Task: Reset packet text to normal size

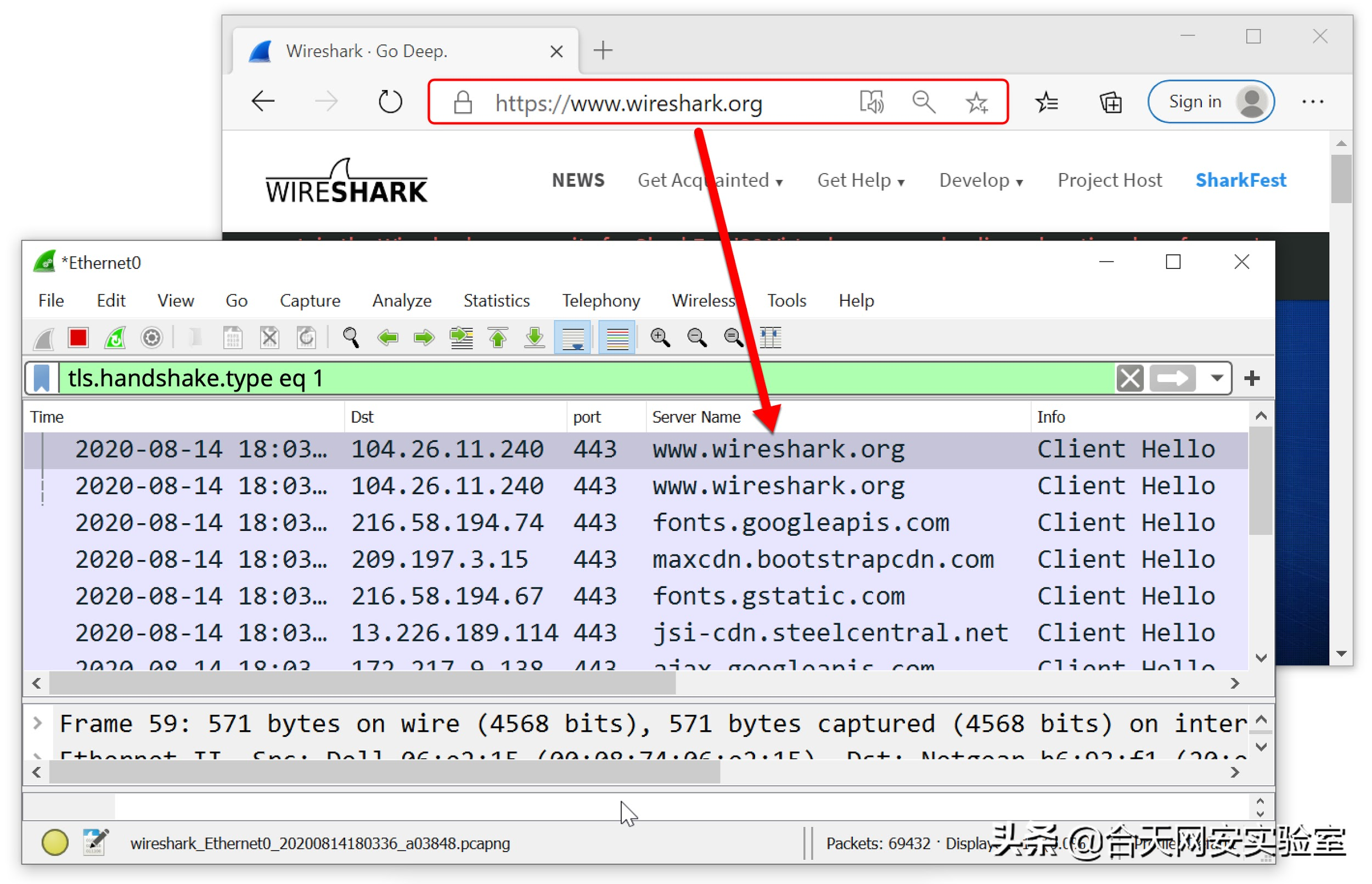Action: point(734,338)
